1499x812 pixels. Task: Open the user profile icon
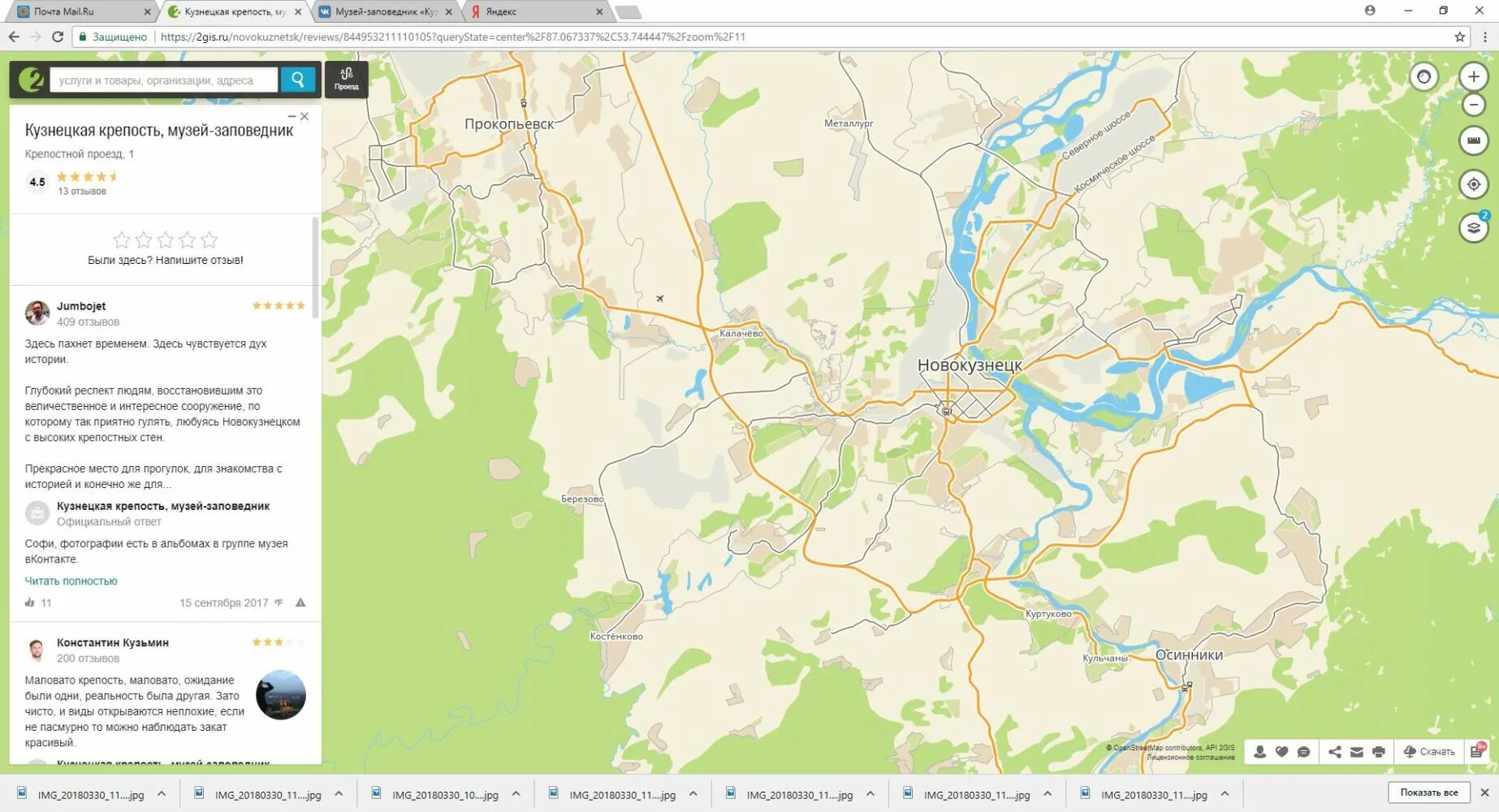pos(1259,752)
